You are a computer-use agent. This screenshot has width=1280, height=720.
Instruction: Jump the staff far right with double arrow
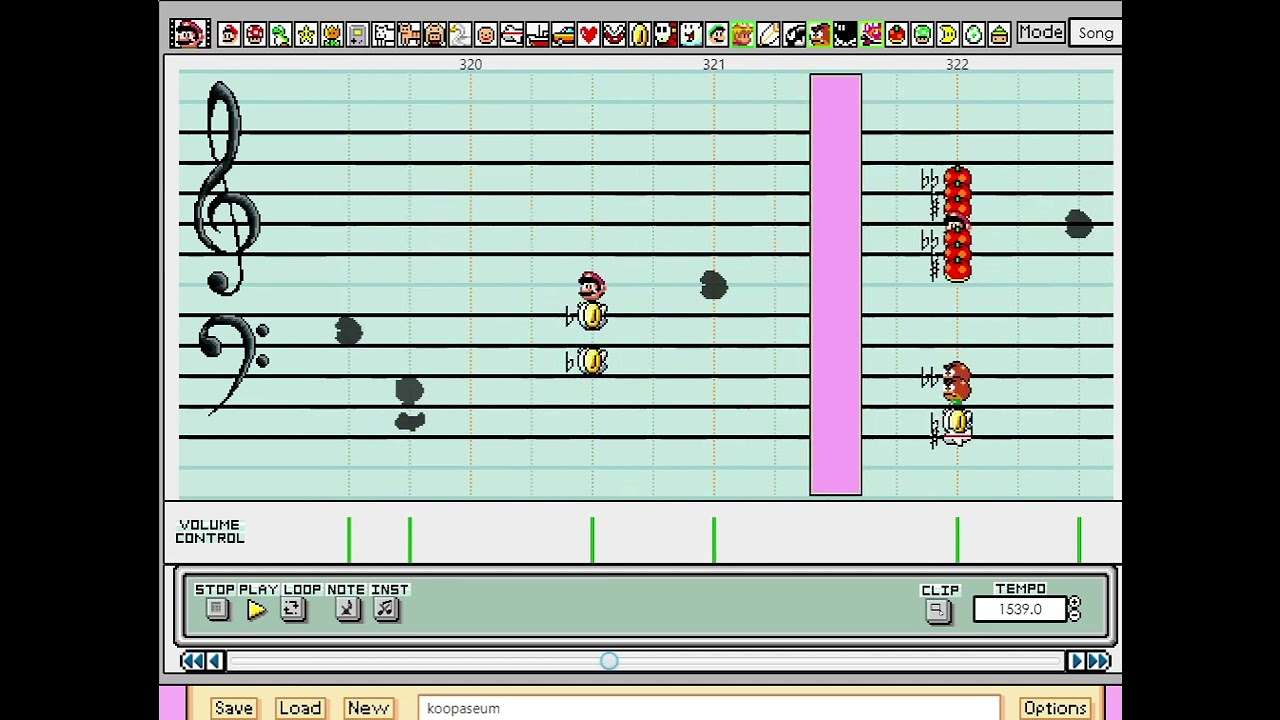pos(1098,661)
